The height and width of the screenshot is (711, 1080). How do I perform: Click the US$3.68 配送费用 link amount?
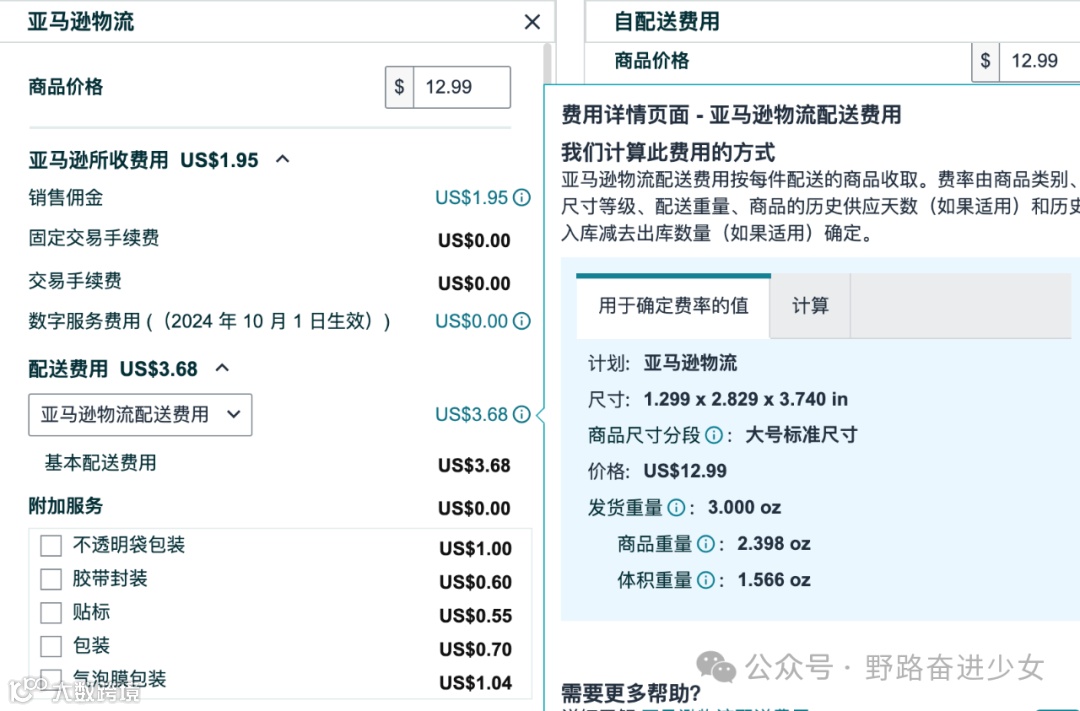point(471,414)
